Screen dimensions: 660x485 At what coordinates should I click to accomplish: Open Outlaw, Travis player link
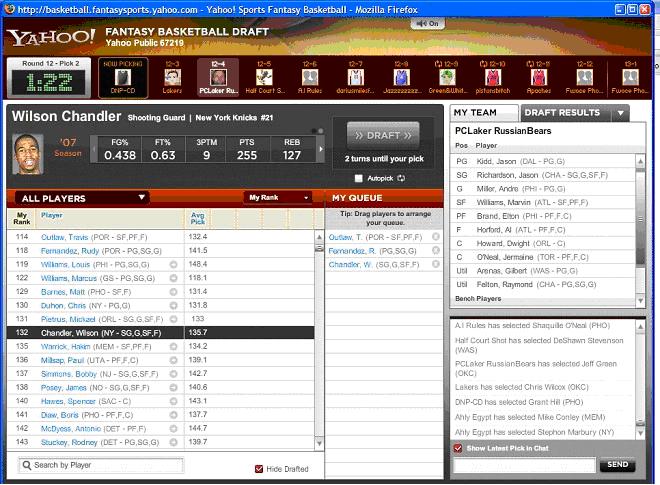tap(64, 237)
